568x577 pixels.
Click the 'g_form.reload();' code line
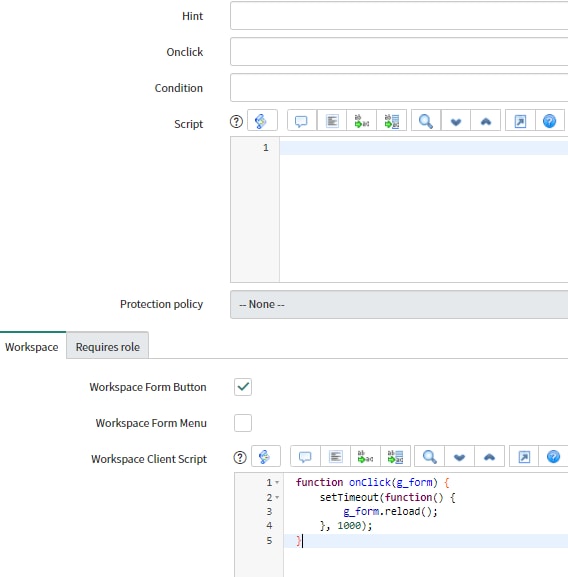(x=390, y=511)
